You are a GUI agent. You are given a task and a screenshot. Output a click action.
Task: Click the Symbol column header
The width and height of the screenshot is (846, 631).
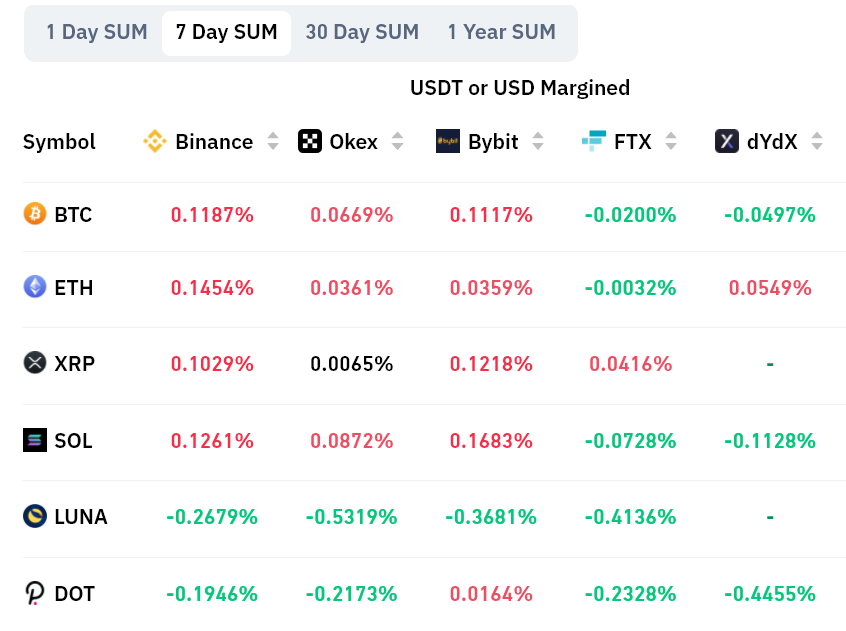point(60,142)
